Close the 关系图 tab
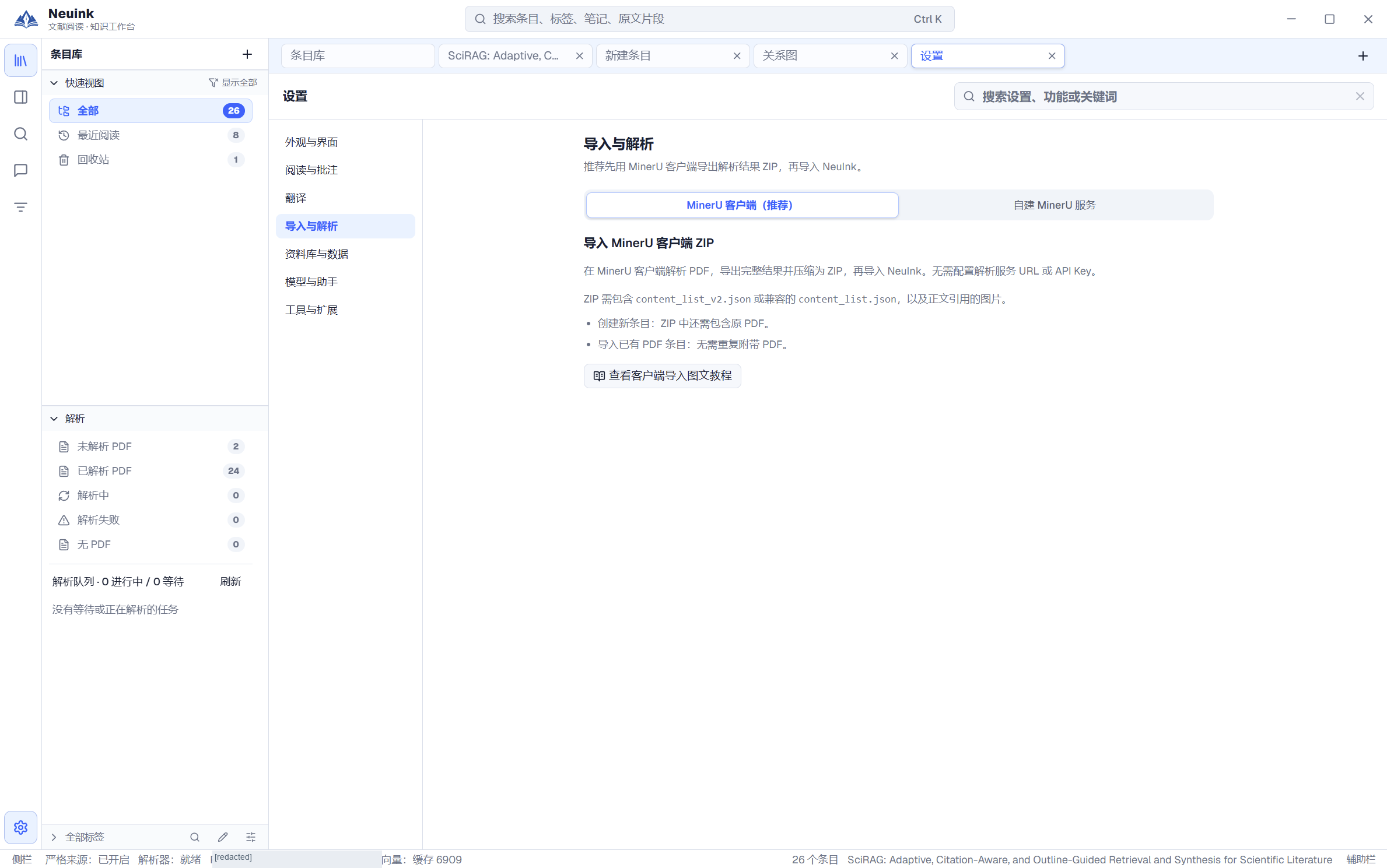This screenshot has height=868, width=1387. coord(894,56)
